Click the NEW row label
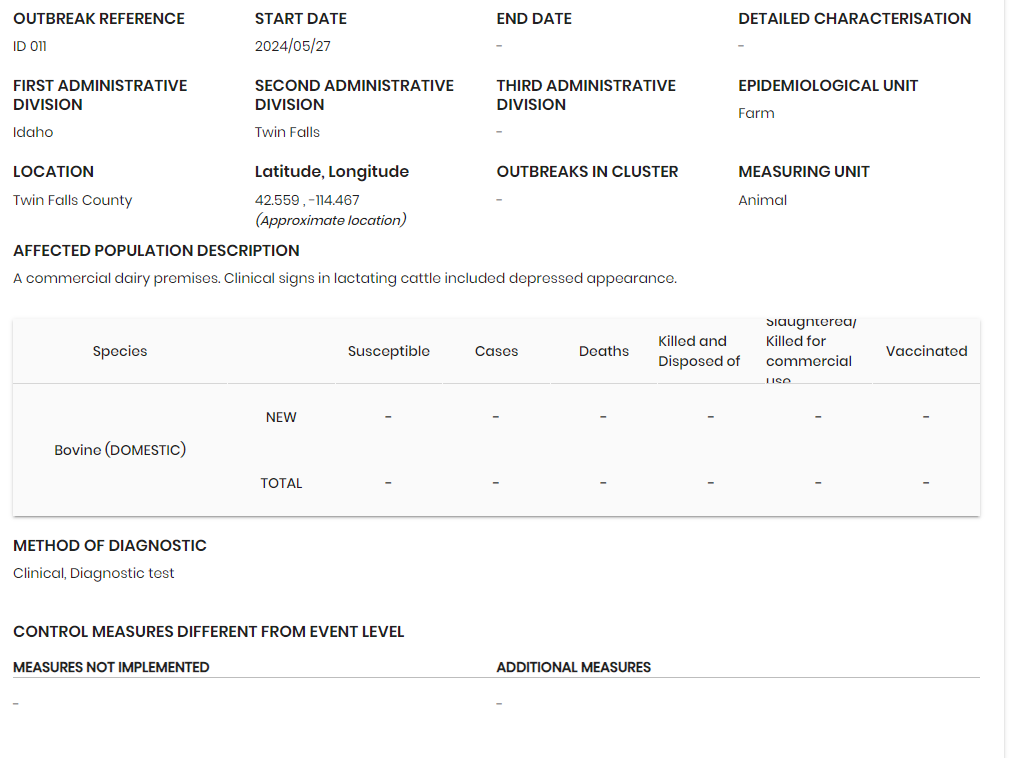This screenshot has width=1019, height=758. coord(281,417)
